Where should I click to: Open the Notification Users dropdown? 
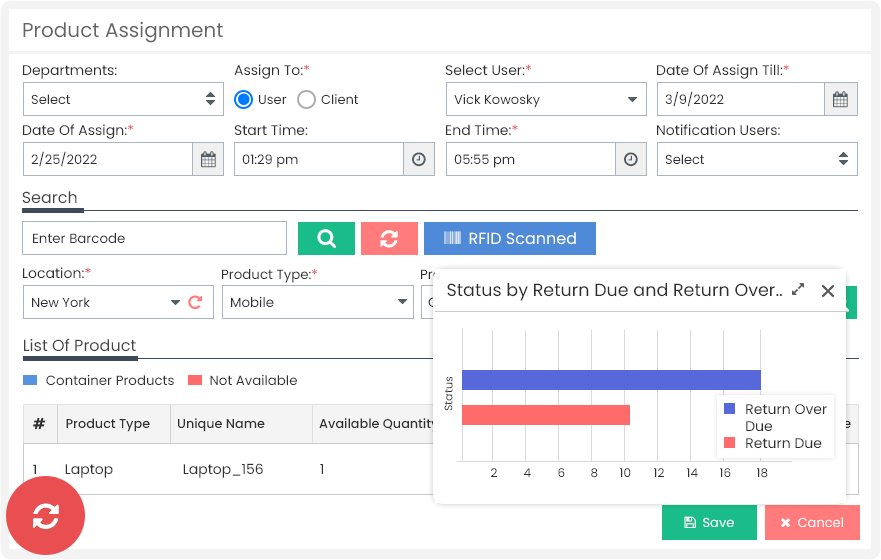pos(757,160)
